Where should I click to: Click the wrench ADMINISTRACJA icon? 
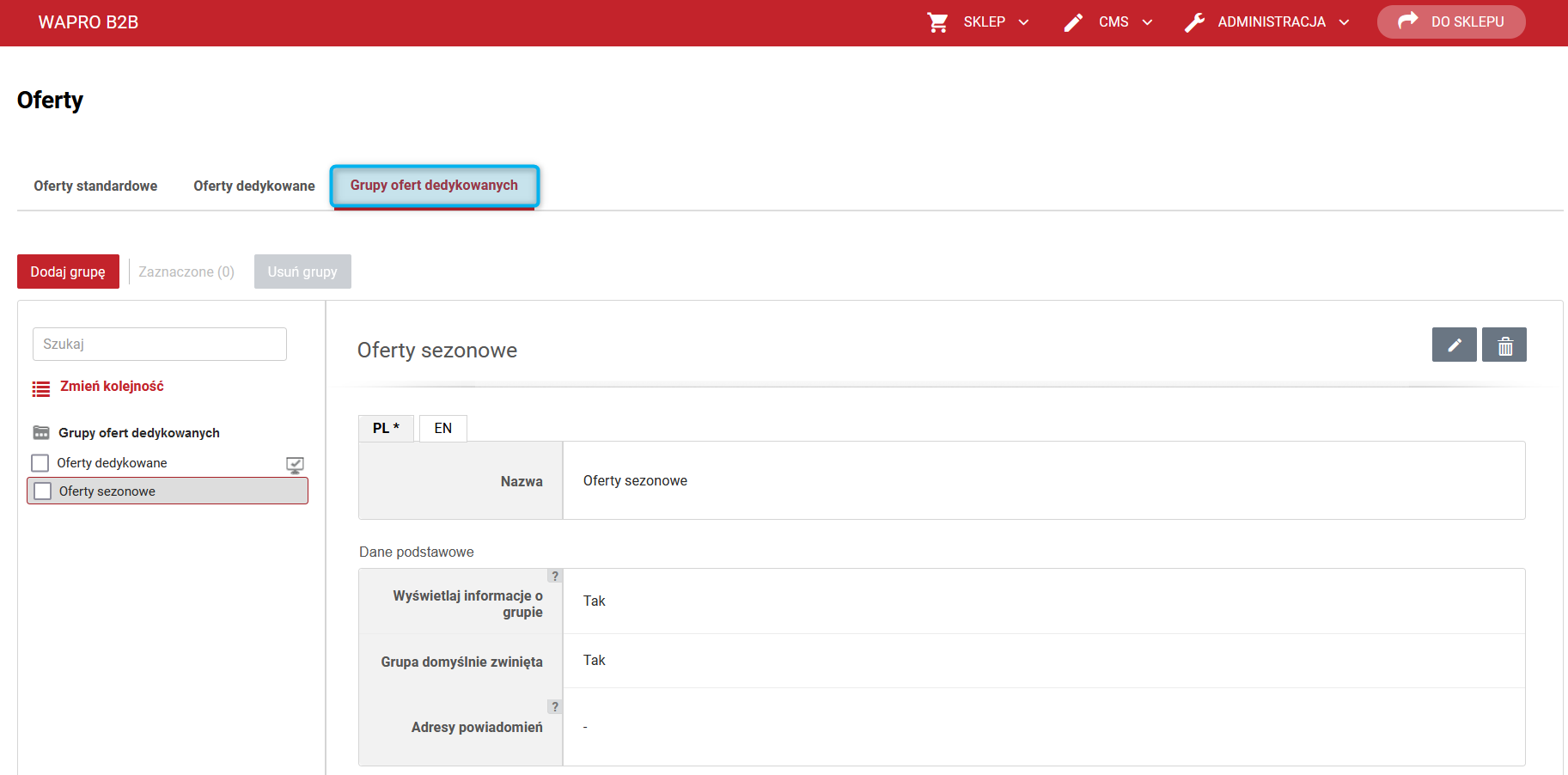pos(1194,22)
